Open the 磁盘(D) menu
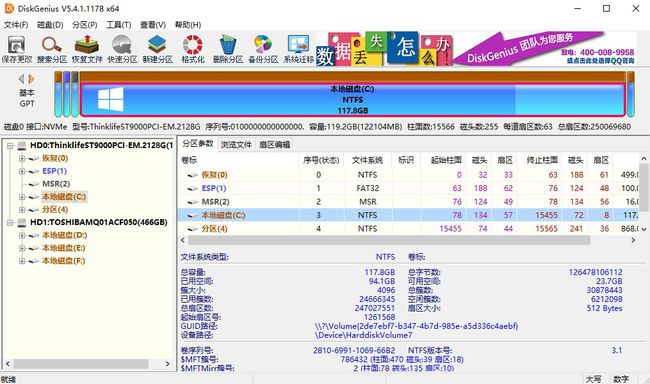Image resolution: width=650 pixels, height=384 pixels. tap(50, 25)
